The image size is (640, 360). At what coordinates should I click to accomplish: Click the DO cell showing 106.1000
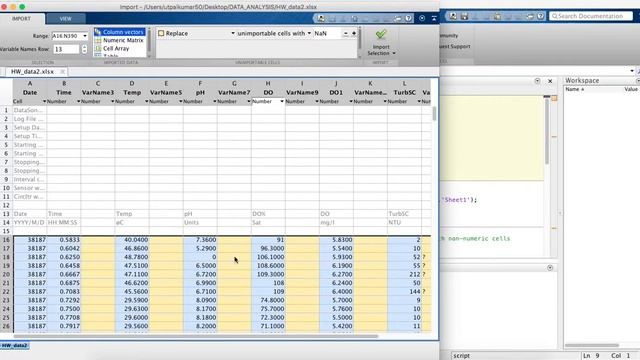click(268, 257)
